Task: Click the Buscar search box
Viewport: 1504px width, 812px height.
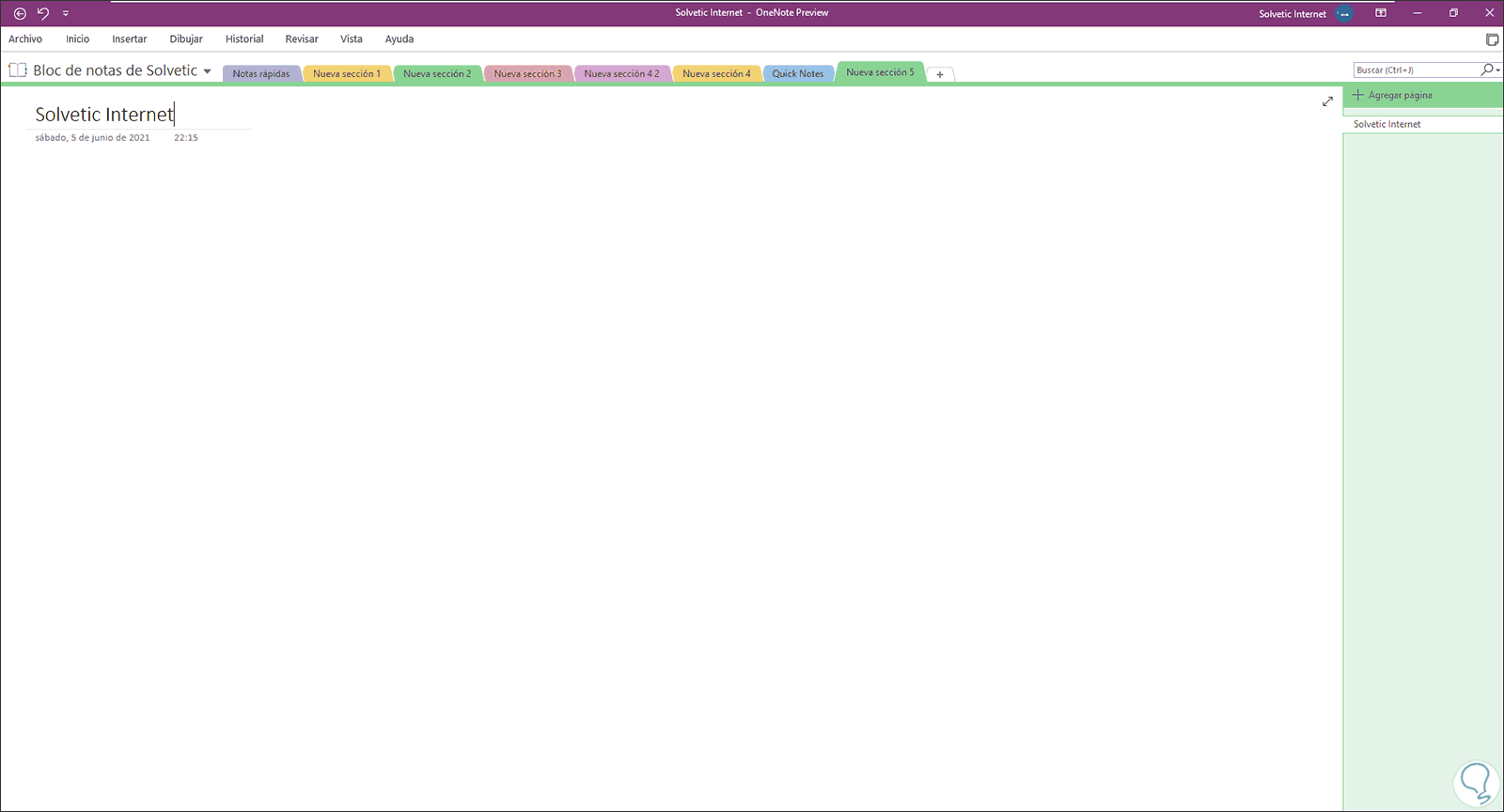Action: 1417,70
